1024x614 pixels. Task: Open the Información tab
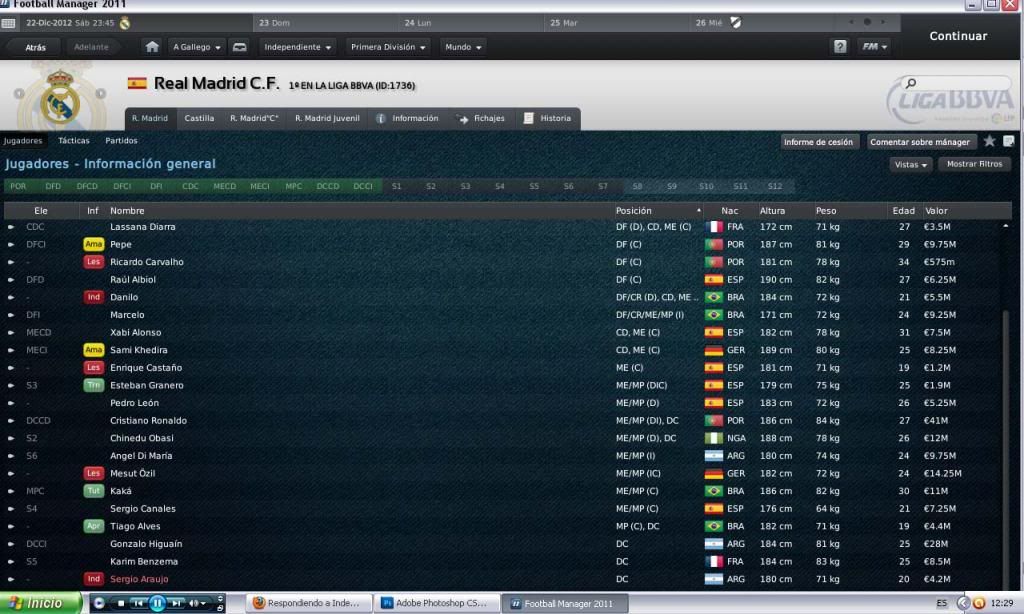pyautogui.click(x=408, y=118)
